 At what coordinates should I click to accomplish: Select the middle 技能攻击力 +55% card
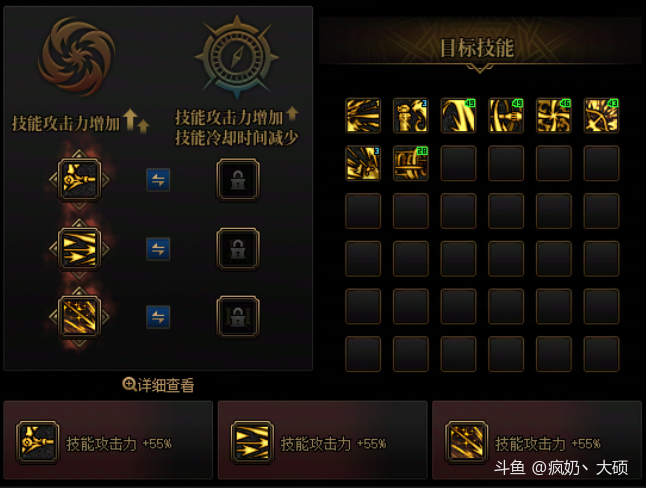click(322, 440)
